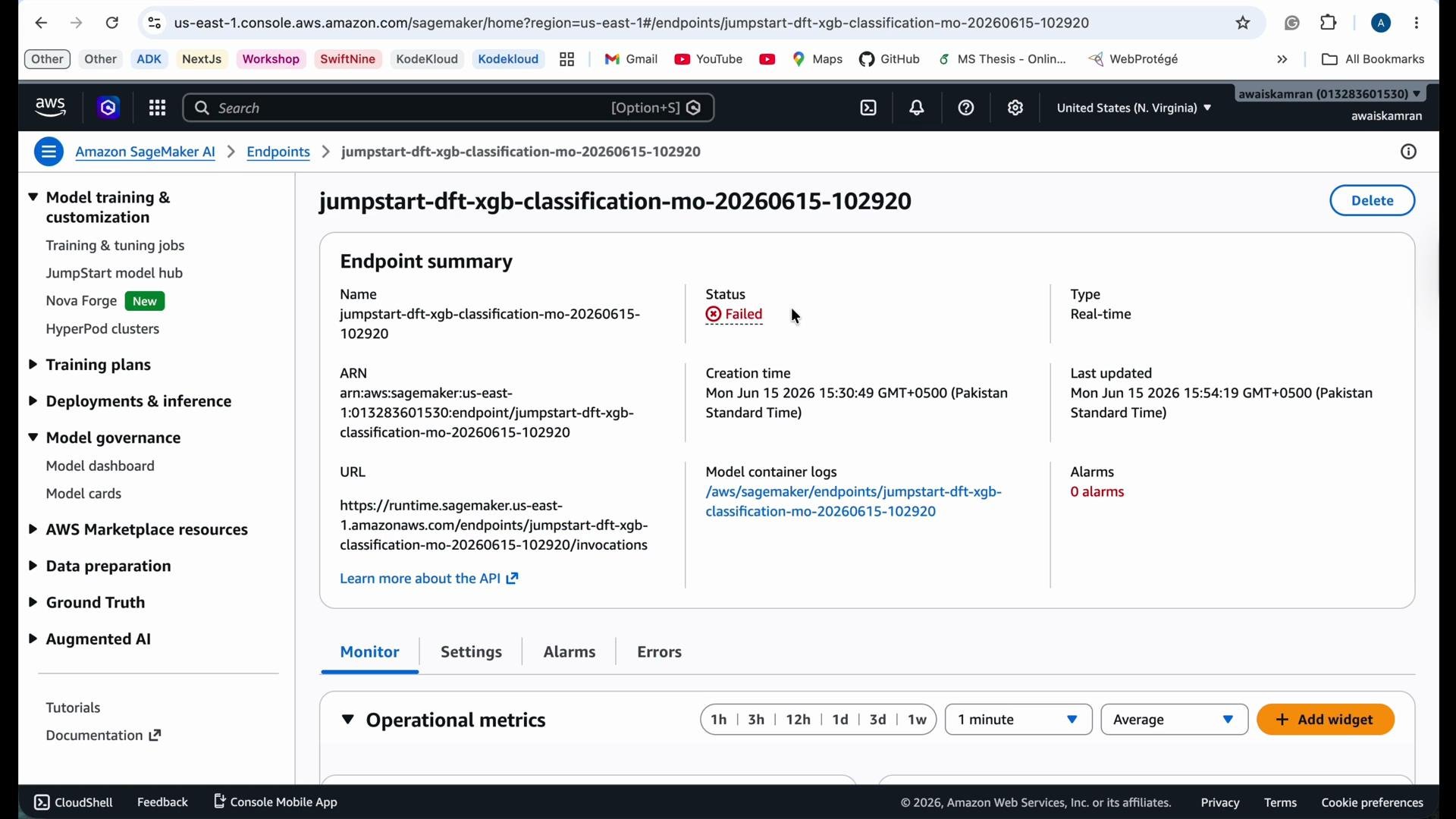Click the Failed status error icon
The image size is (1456, 819).
tap(714, 314)
